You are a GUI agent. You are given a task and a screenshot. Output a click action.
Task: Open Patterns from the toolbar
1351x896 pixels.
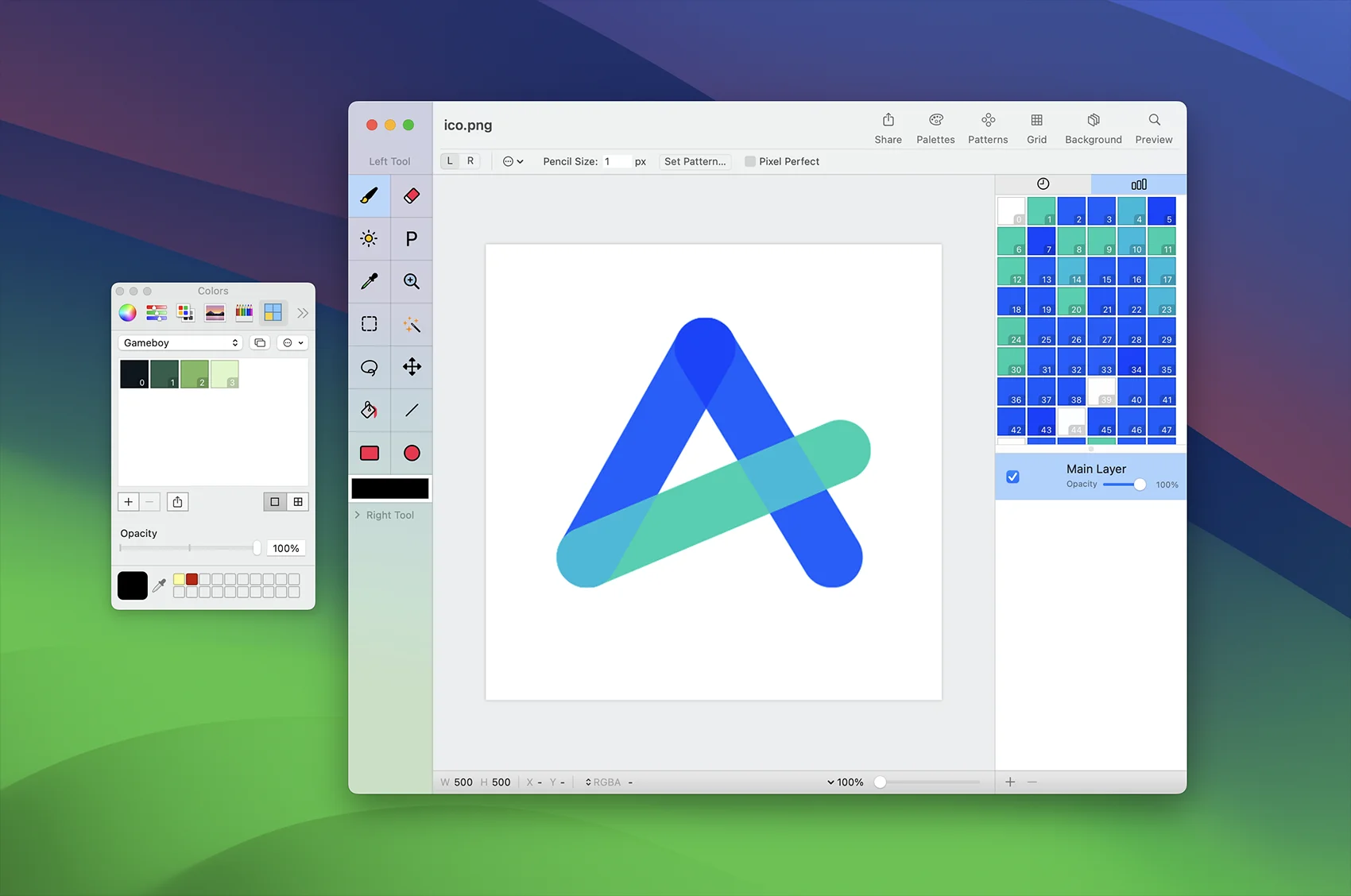click(988, 129)
